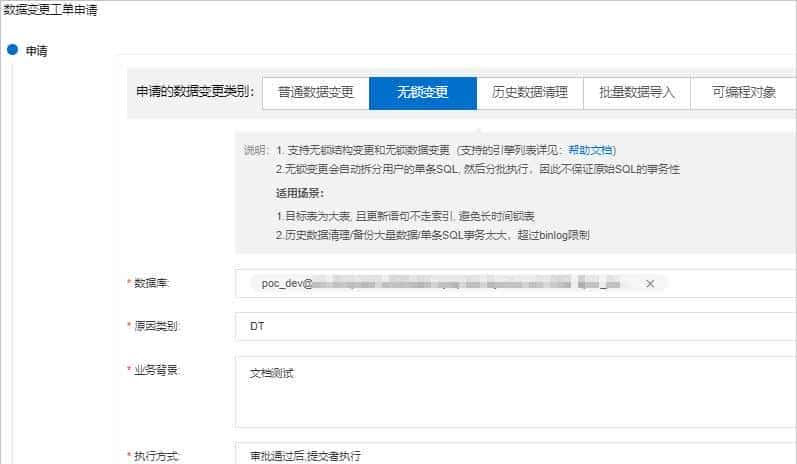Click the 数据库 selection field
This screenshot has height=464, width=797.
pyautogui.click(x=516, y=284)
